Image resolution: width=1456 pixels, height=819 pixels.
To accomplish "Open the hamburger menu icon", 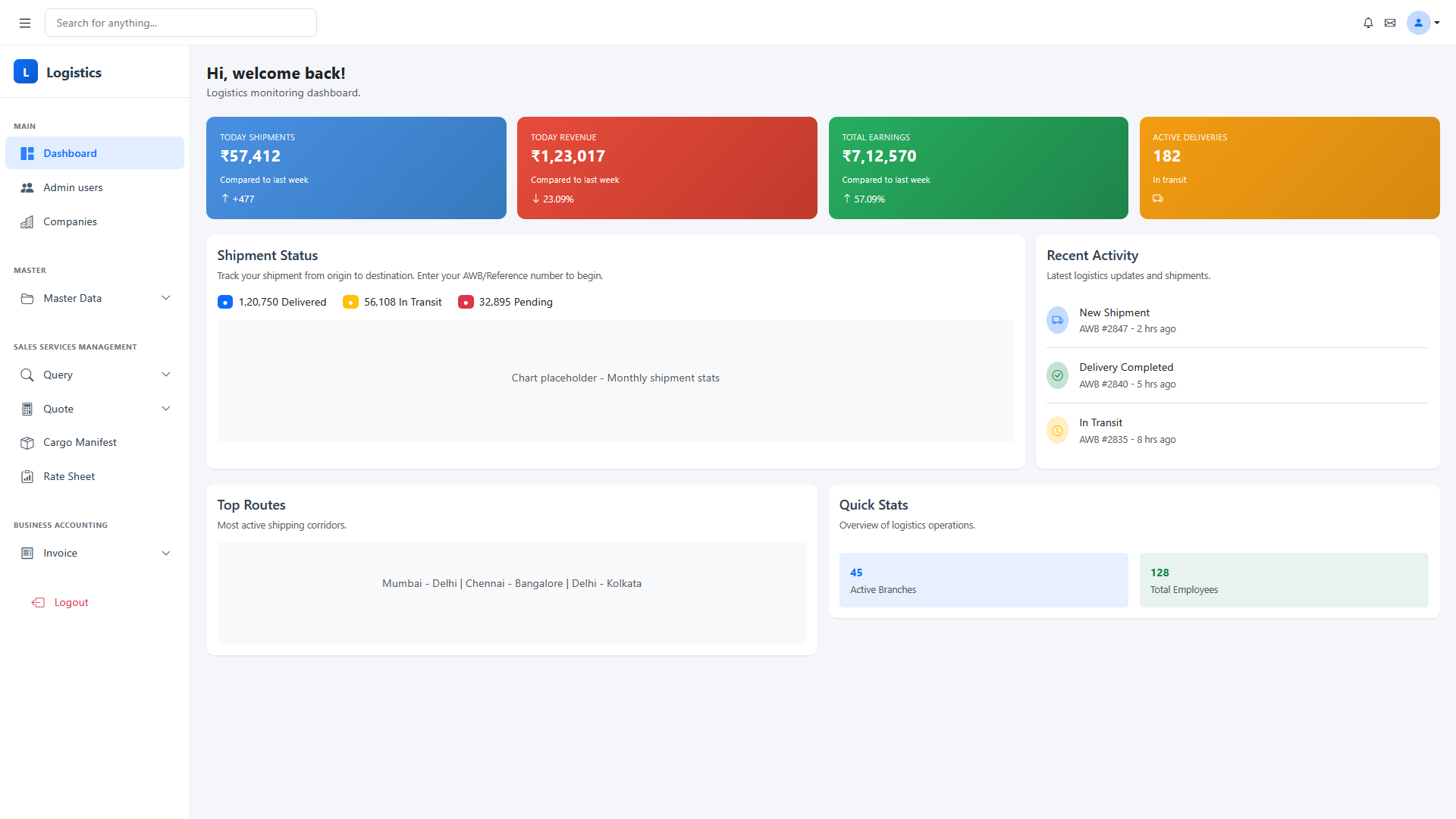I will coord(24,23).
